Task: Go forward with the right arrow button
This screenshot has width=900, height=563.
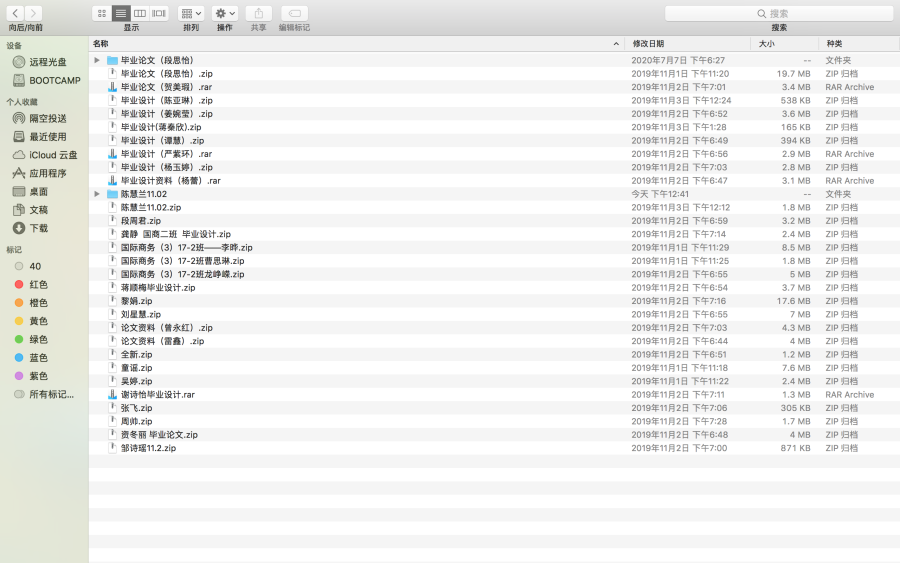Action: coord(33,13)
